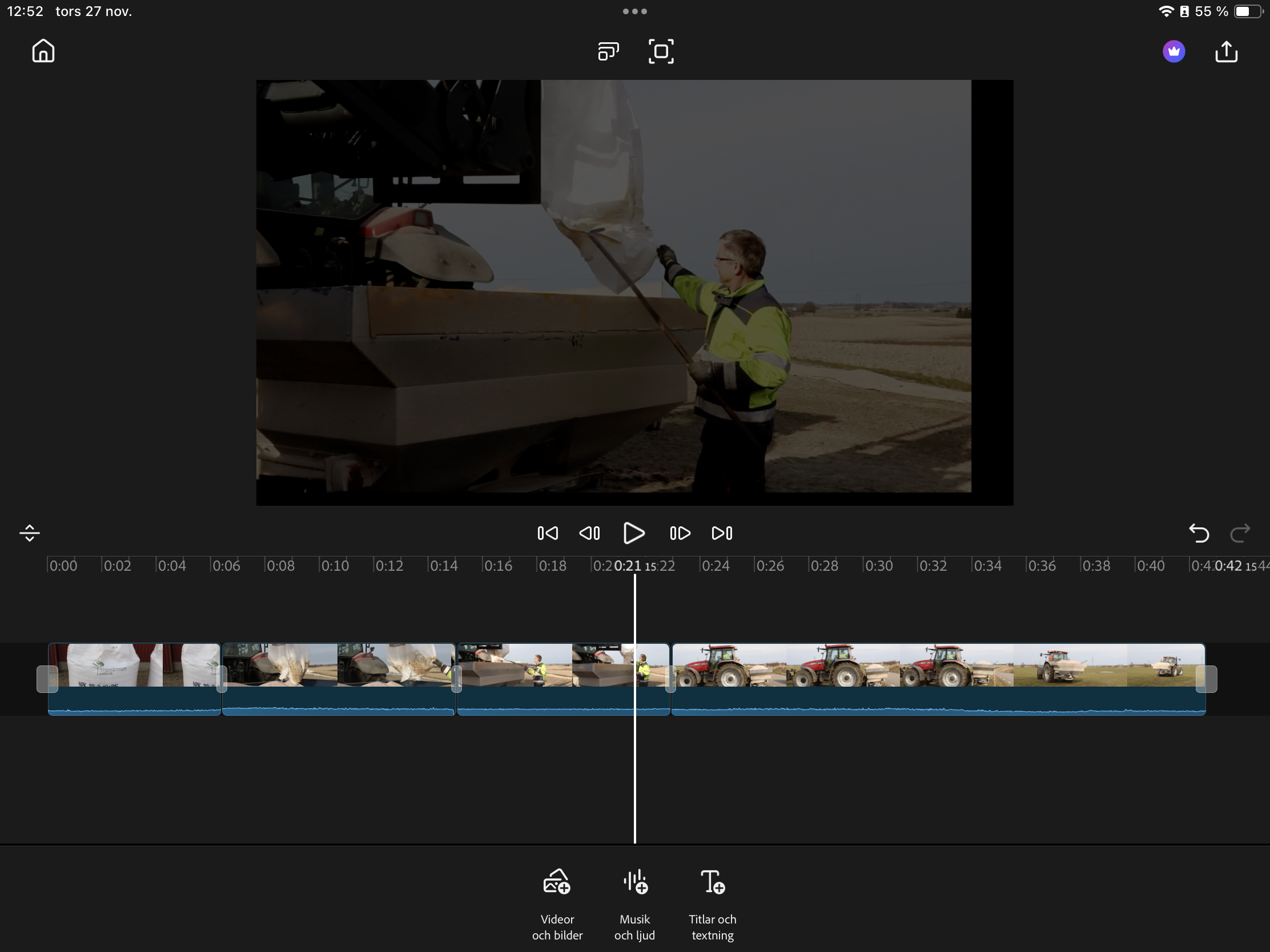Tap the Home icon
The image size is (1270, 952).
43,51
